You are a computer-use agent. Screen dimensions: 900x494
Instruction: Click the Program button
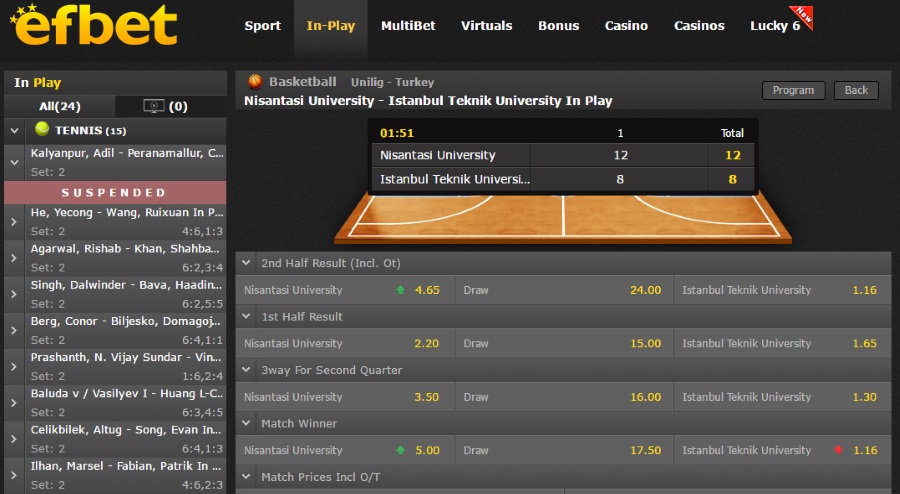pos(793,90)
